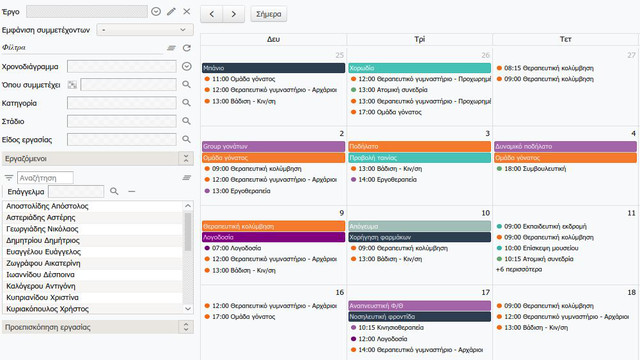
Task: Click the magnifier next to Είδος εργασίας
Action: pos(186,139)
